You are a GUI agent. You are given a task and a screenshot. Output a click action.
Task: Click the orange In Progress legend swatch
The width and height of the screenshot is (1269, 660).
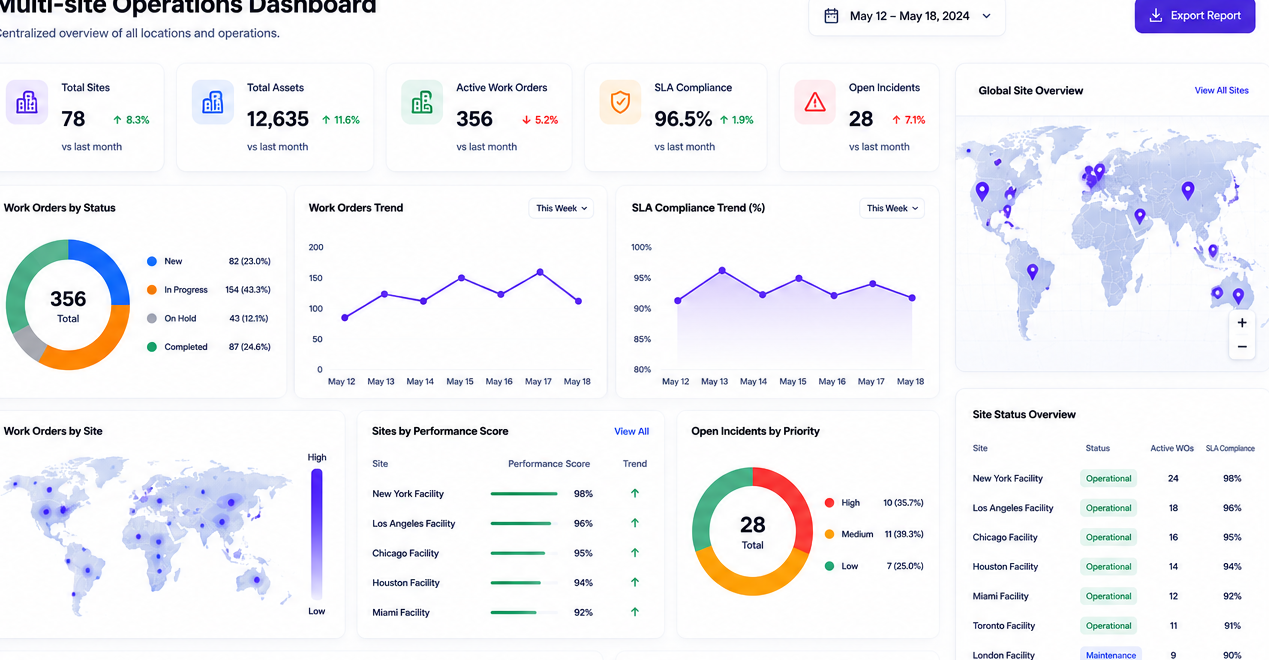(152, 290)
